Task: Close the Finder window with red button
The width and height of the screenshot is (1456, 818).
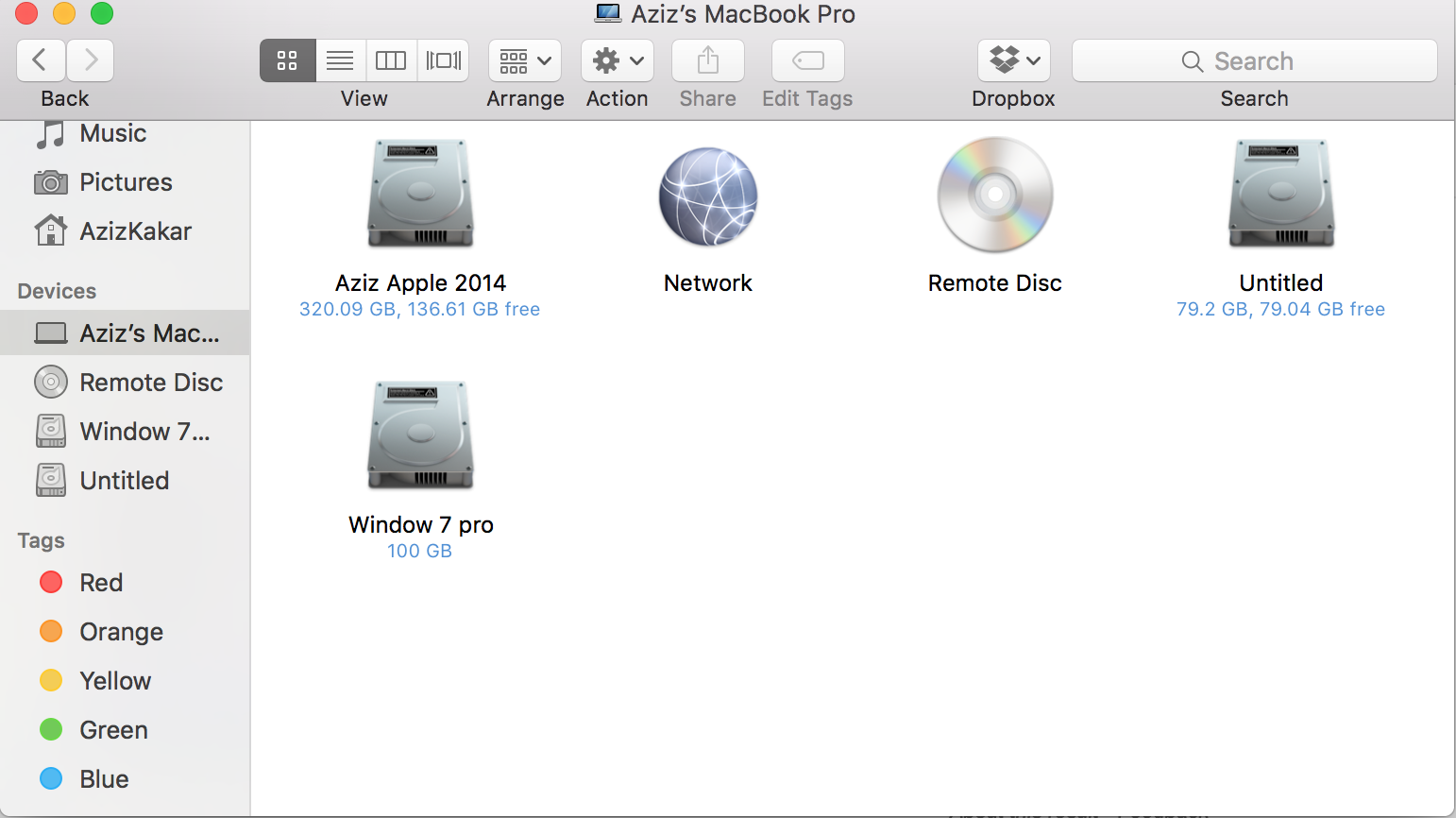Action: click(26, 13)
